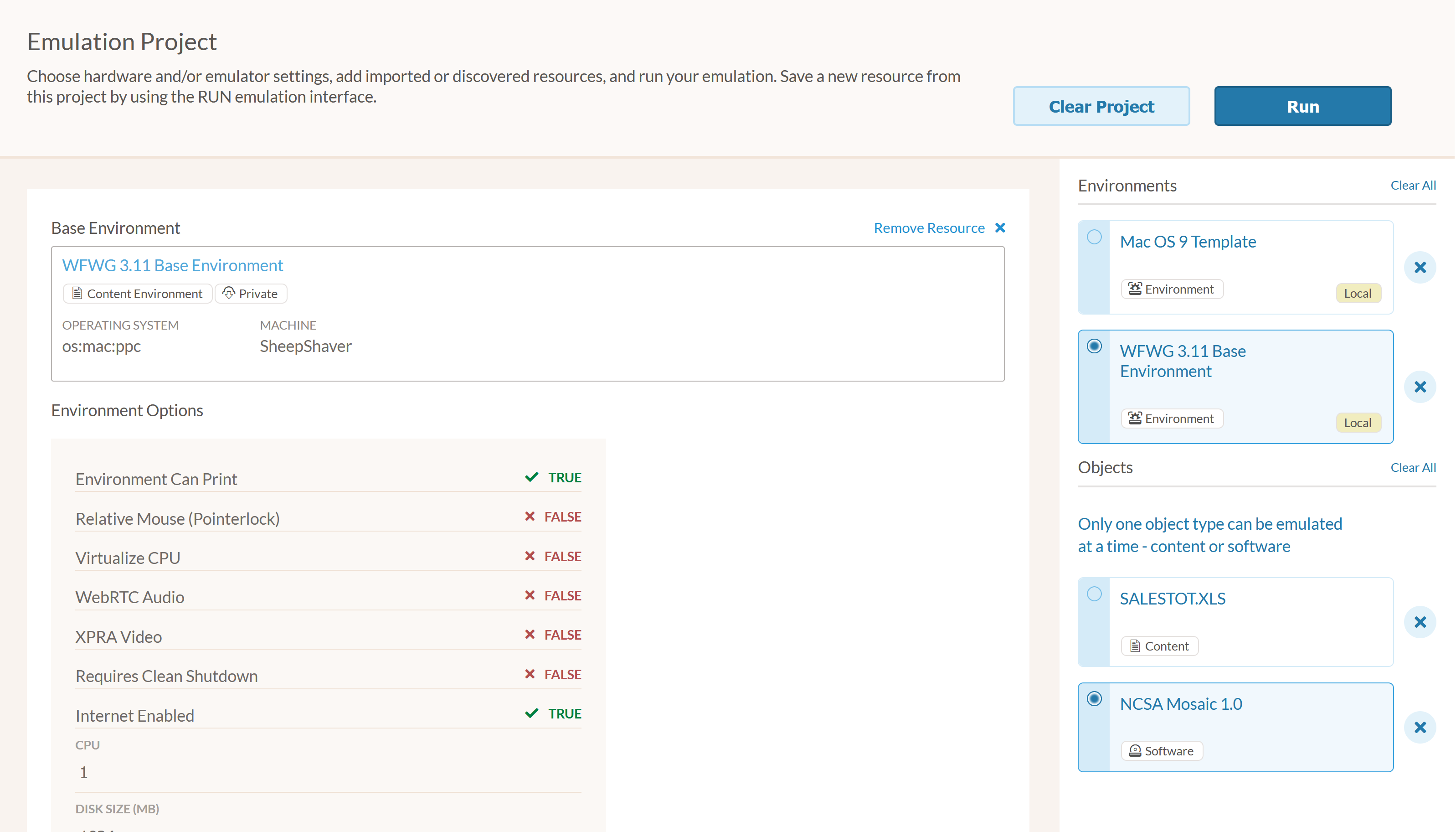Click Environment tag icon on Mac OS 9 Template

pos(1134,289)
